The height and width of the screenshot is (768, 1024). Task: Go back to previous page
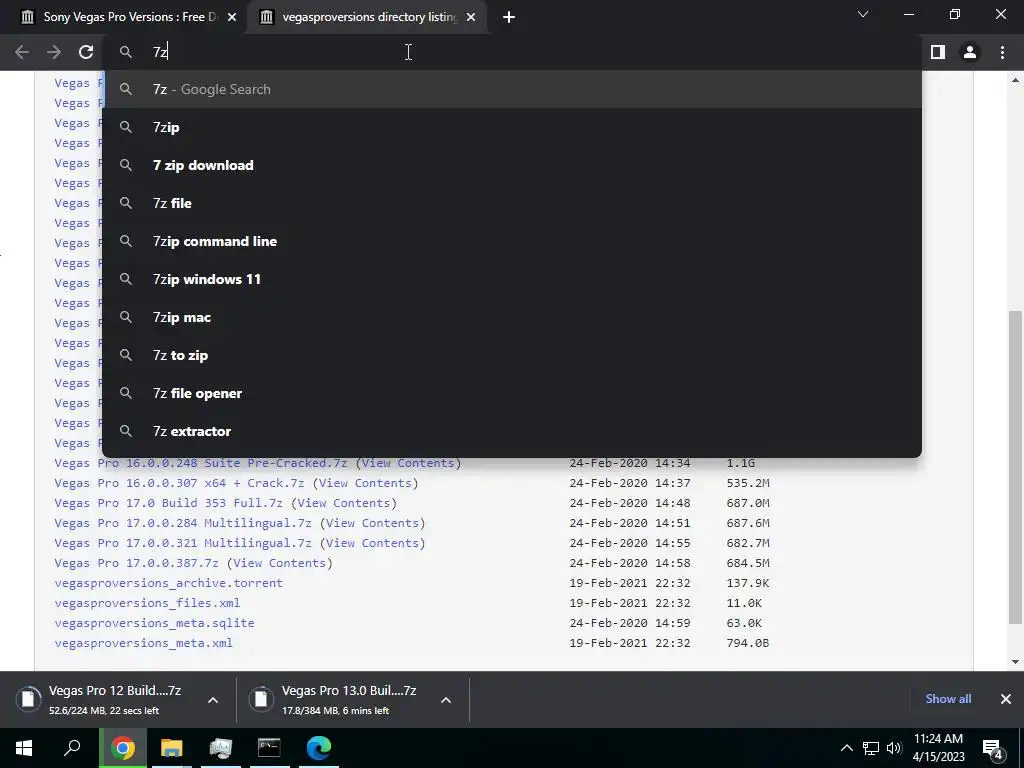point(22,52)
